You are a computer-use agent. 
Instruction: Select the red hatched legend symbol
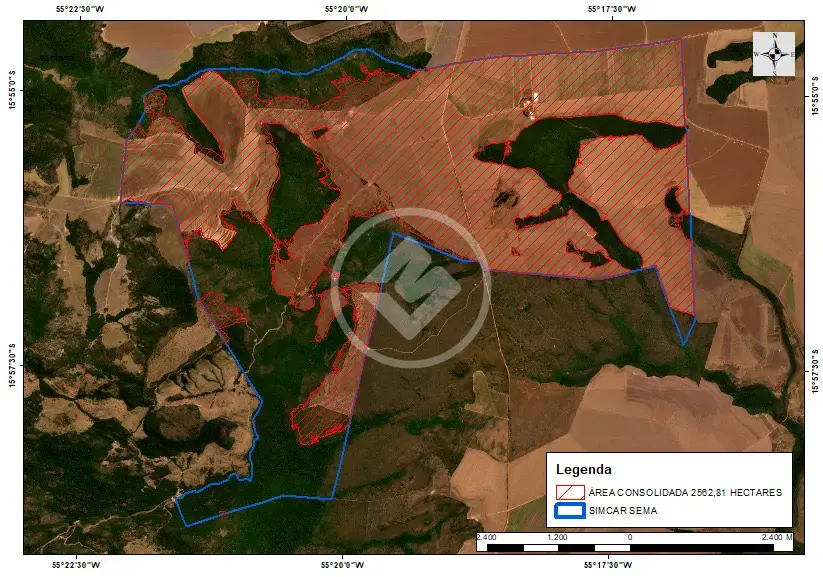[570, 492]
